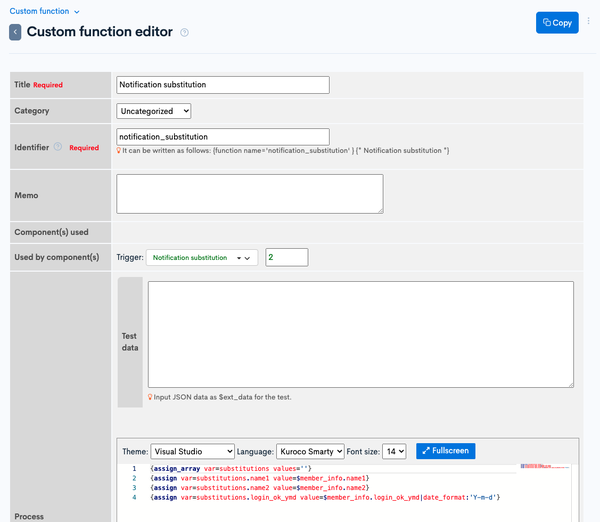
Task: Click line number 4 in the editor gutter
Action: coord(134,497)
